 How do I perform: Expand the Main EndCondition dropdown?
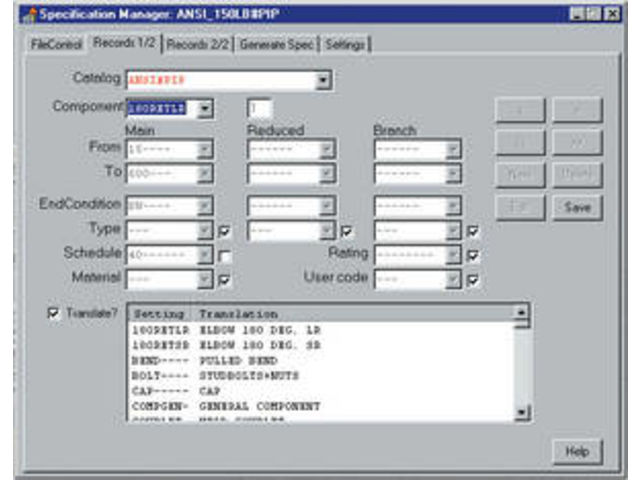click(205, 207)
